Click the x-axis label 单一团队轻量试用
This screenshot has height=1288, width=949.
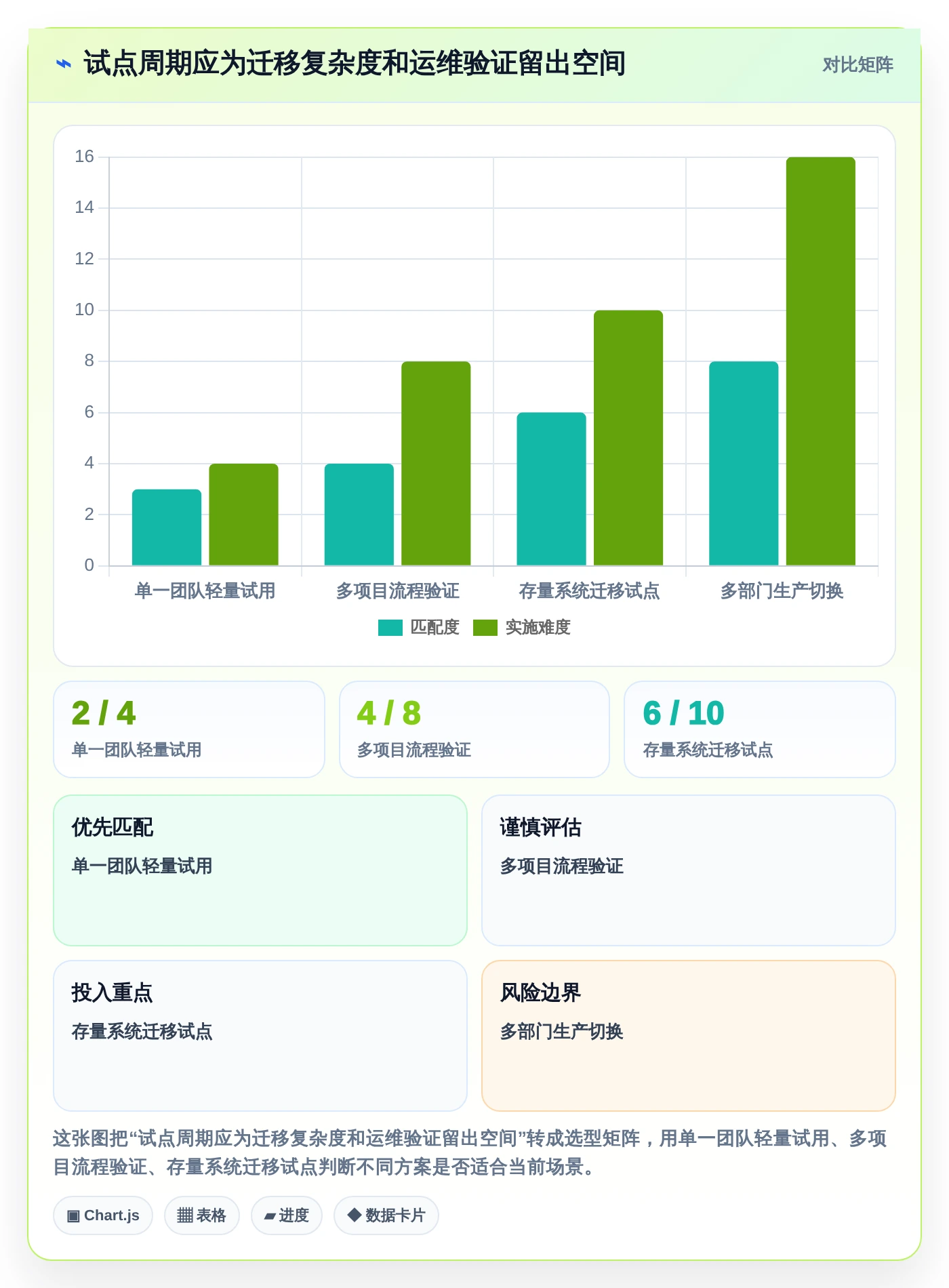coord(205,591)
